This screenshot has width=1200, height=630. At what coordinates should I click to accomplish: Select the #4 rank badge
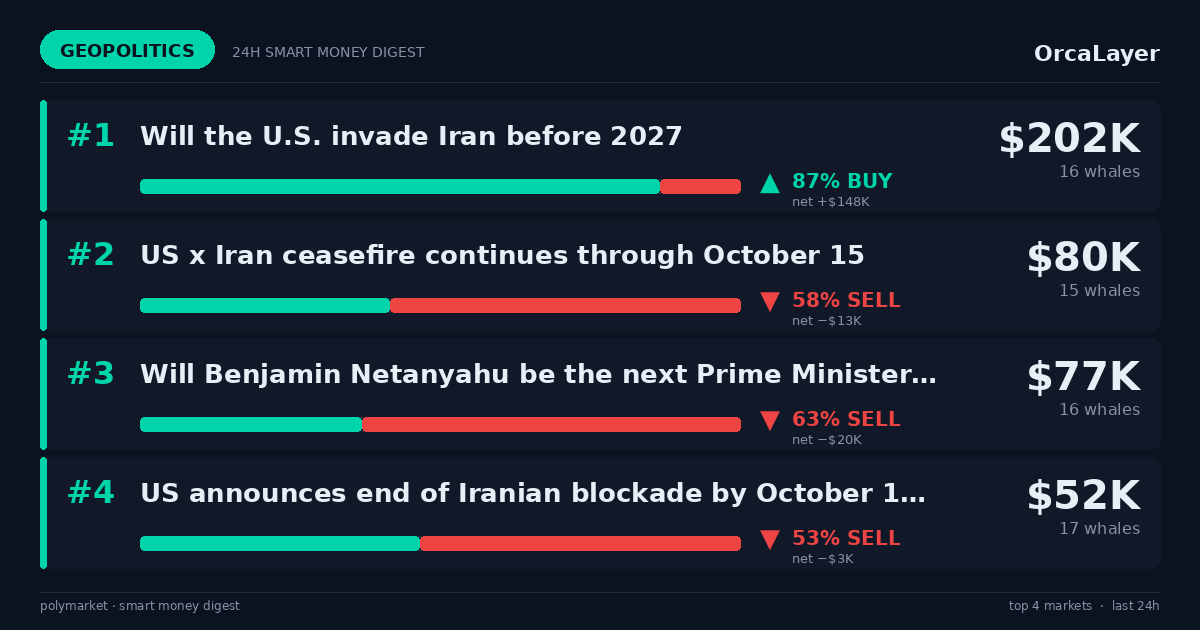point(91,493)
